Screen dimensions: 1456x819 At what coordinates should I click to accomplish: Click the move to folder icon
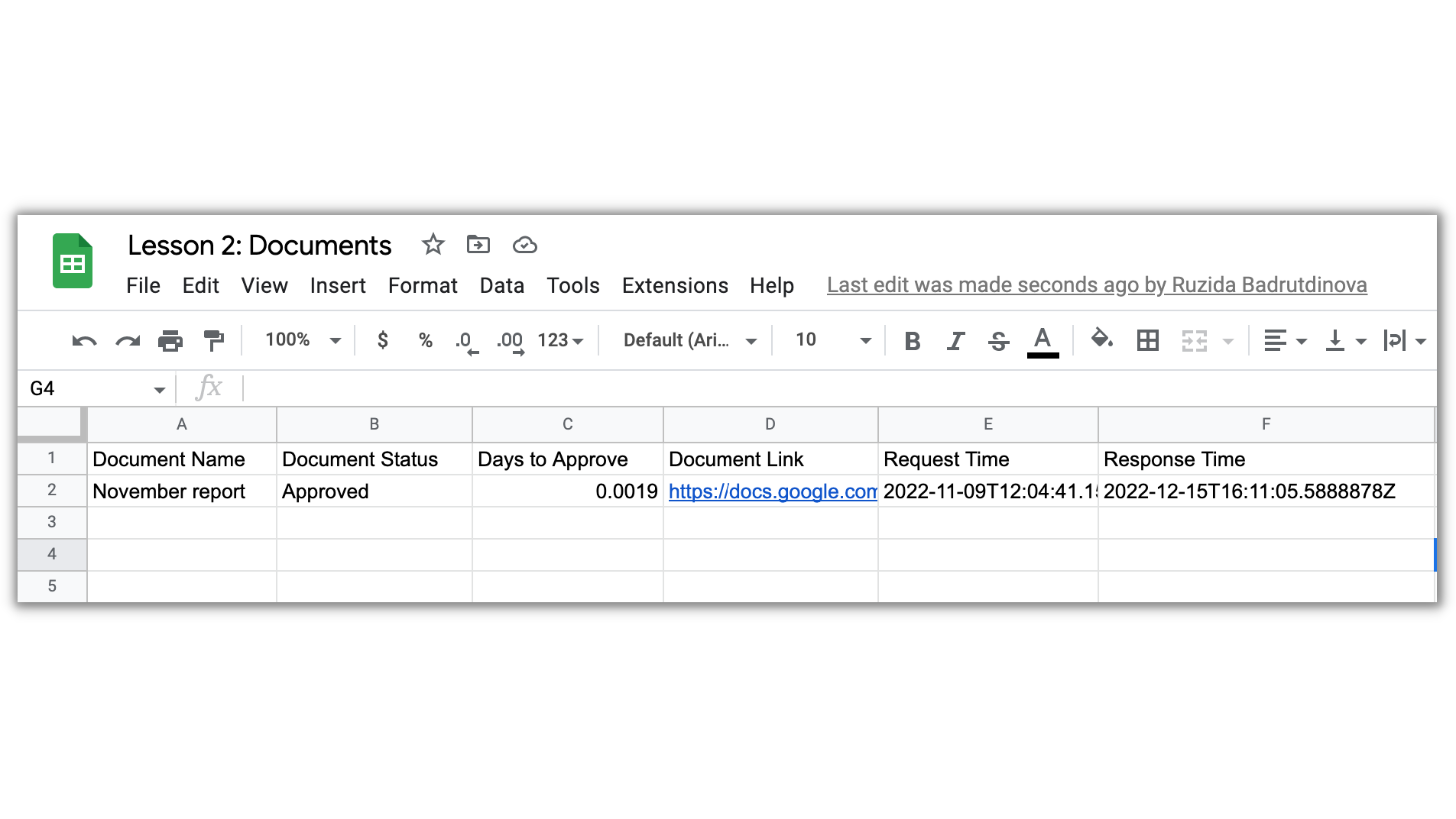pos(478,245)
